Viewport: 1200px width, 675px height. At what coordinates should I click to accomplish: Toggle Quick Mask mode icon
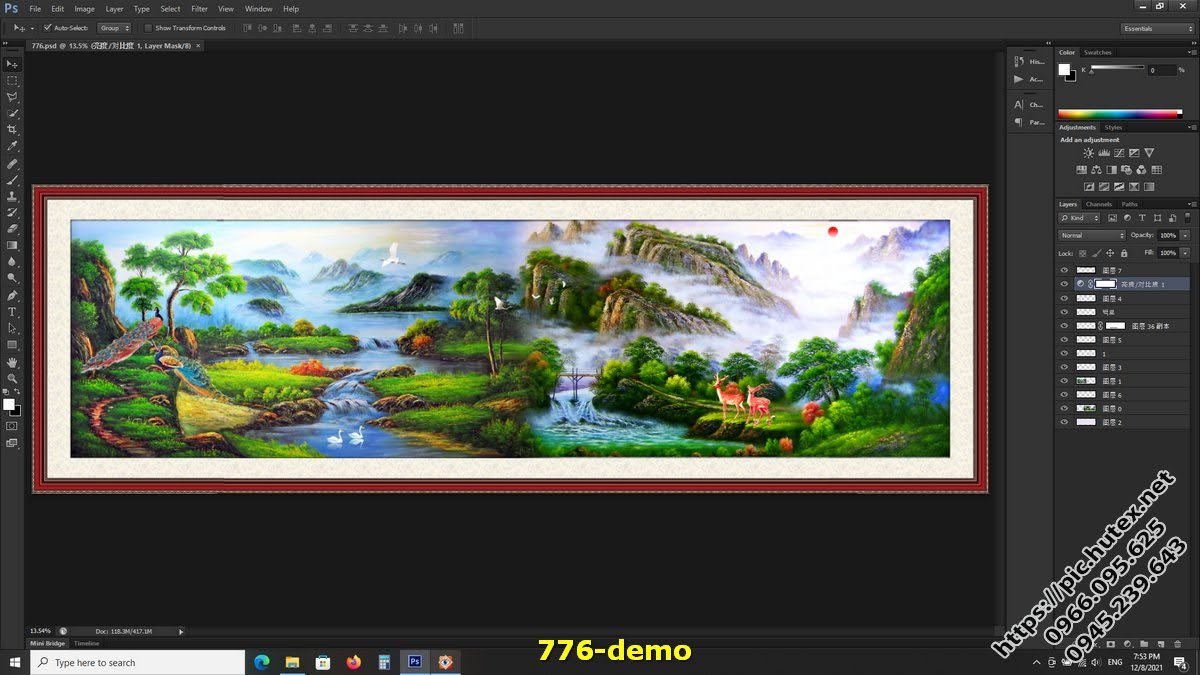(12, 425)
